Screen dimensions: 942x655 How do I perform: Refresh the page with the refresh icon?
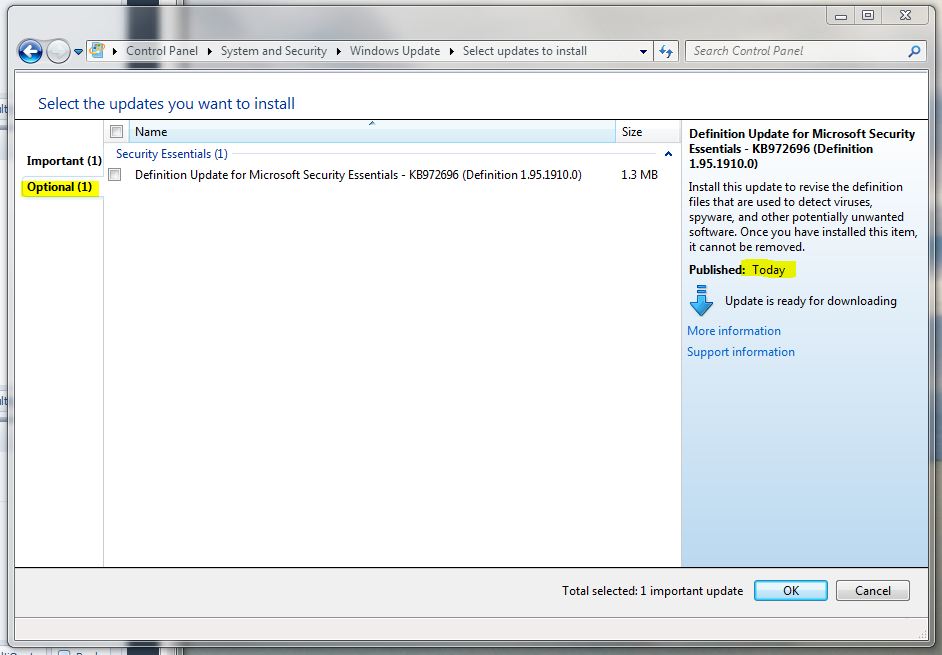[x=666, y=52]
